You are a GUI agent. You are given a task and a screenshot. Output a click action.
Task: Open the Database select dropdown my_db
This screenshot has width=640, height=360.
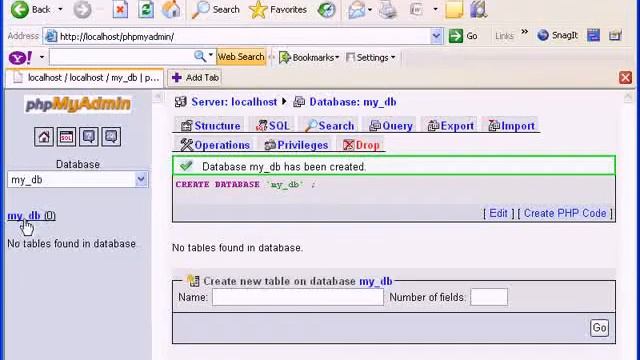coord(78,180)
